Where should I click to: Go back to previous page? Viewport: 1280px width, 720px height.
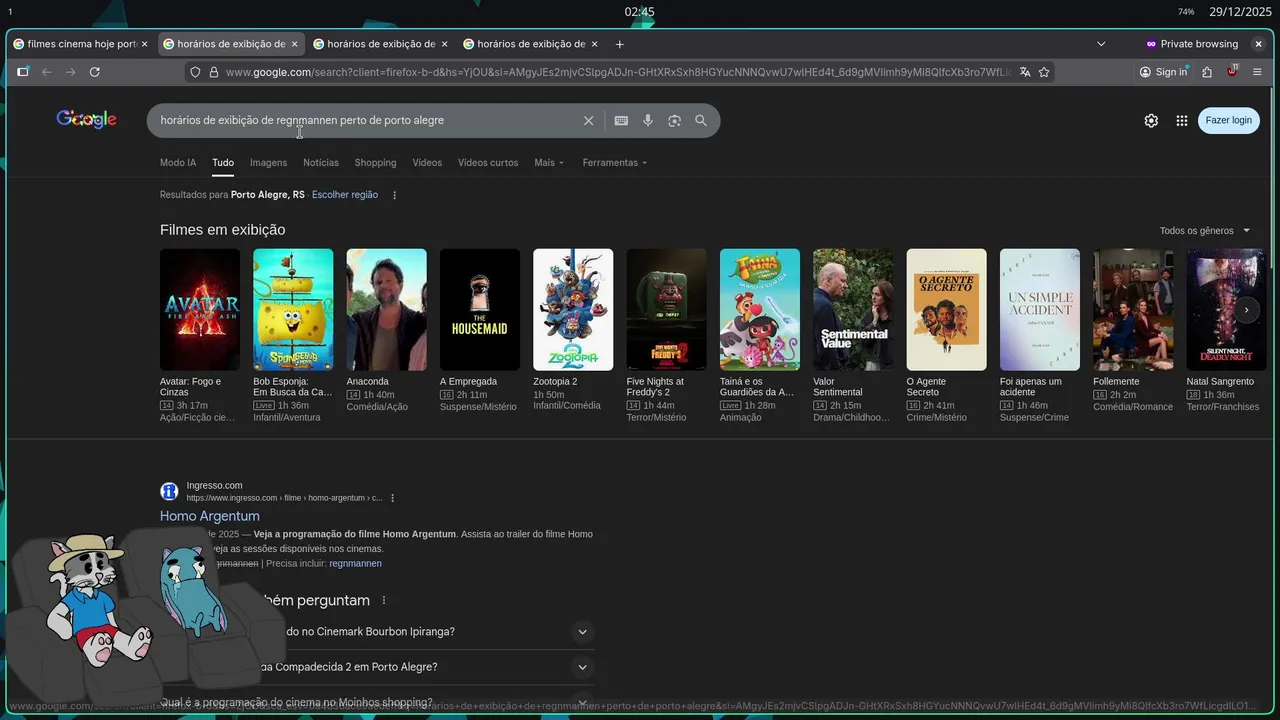point(46,72)
